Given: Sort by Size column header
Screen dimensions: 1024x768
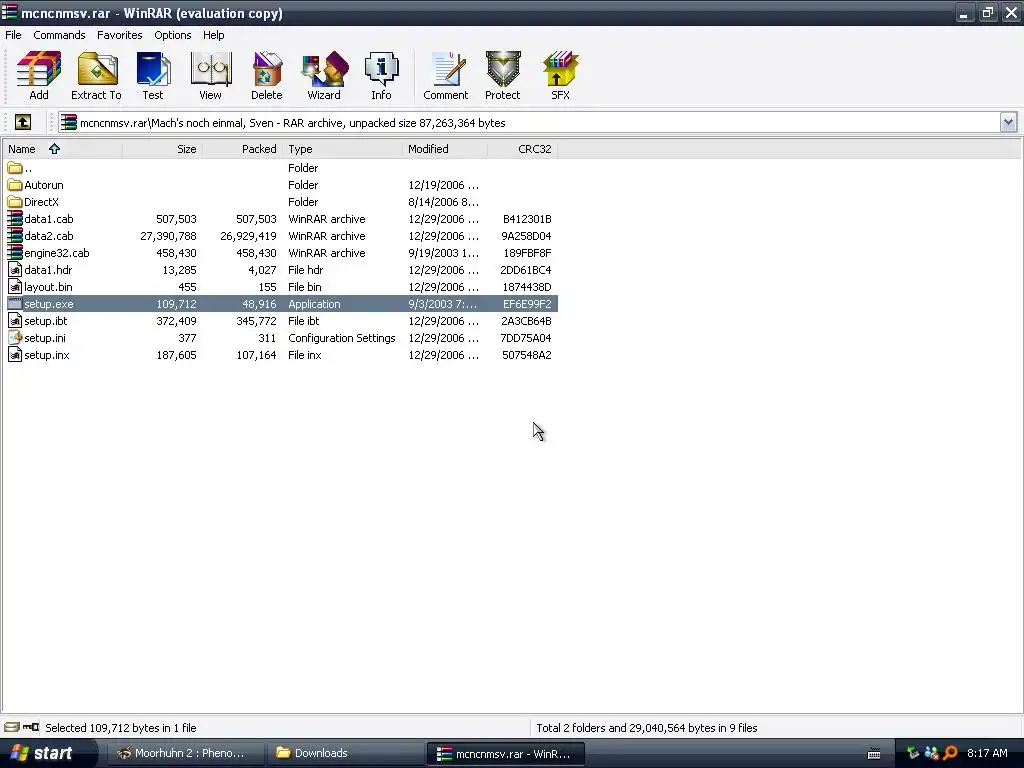Looking at the screenshot, I should tap(162, 149).
